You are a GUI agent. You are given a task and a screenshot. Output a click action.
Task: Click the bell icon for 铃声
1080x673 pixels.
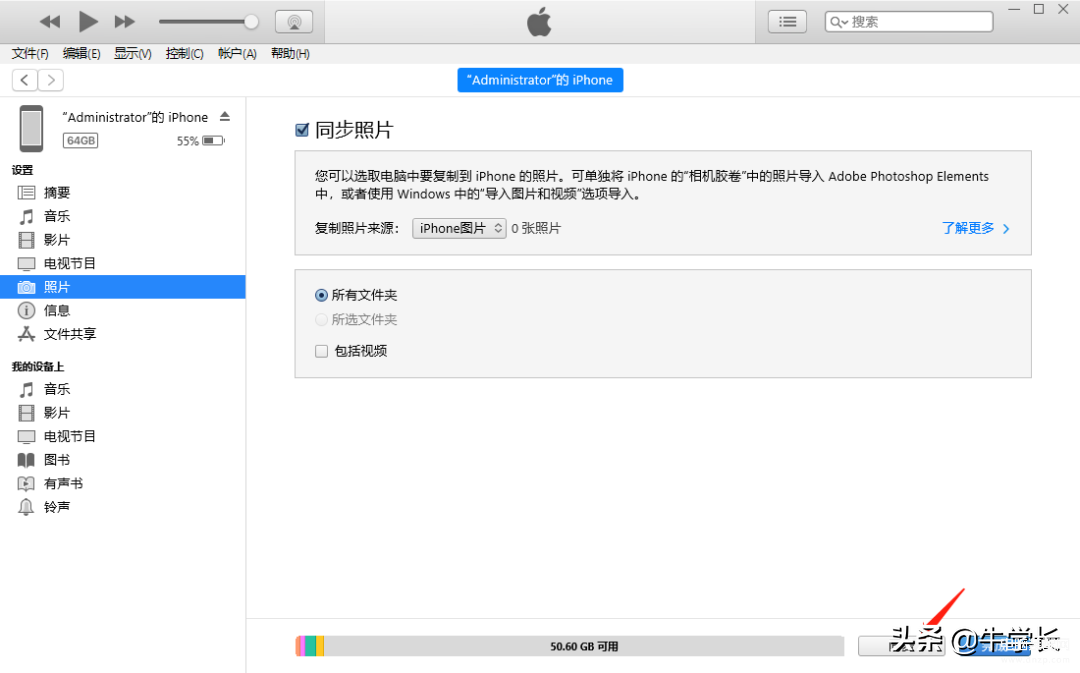click(x=26, y=508)
